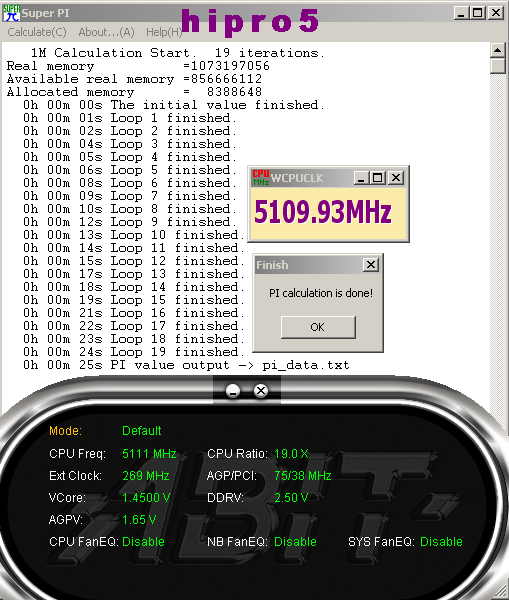Open the Help(H) menu
Viewport: 509px width, 600px height.
tap(164, 32)
